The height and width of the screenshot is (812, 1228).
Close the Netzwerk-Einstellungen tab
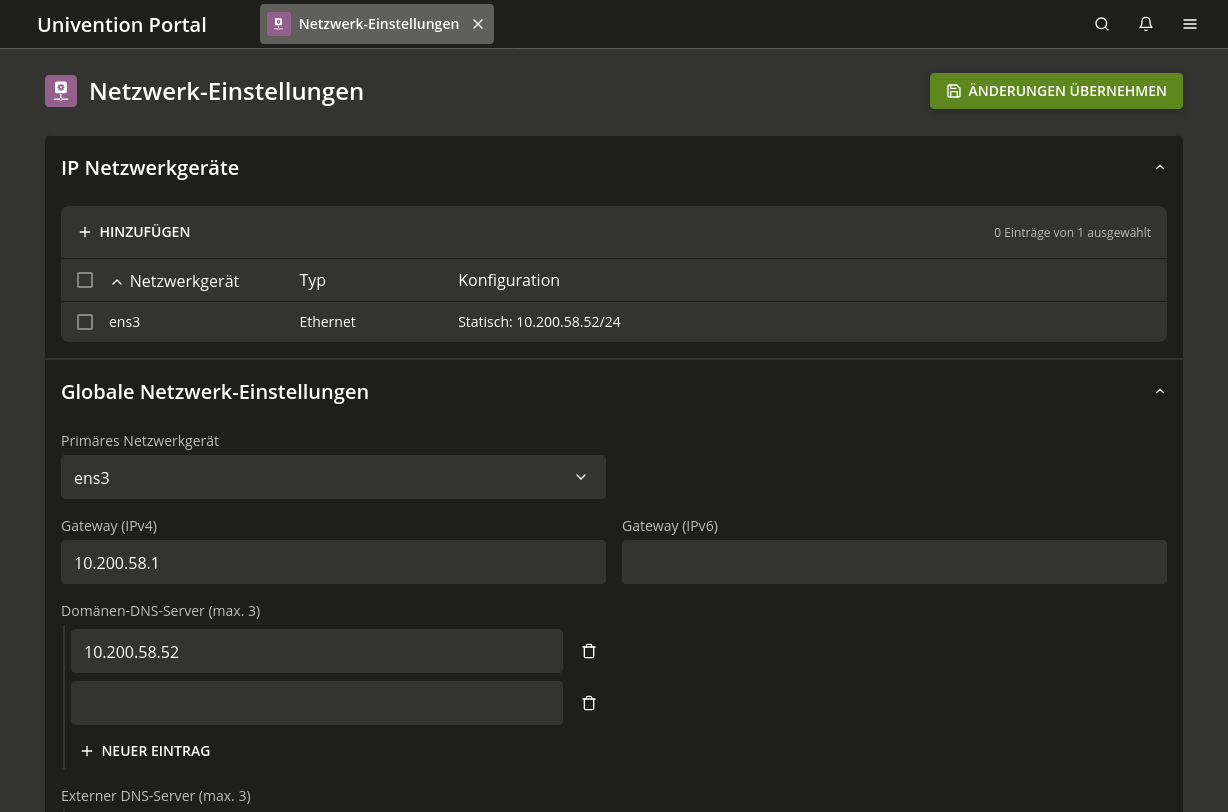point(478,23)
